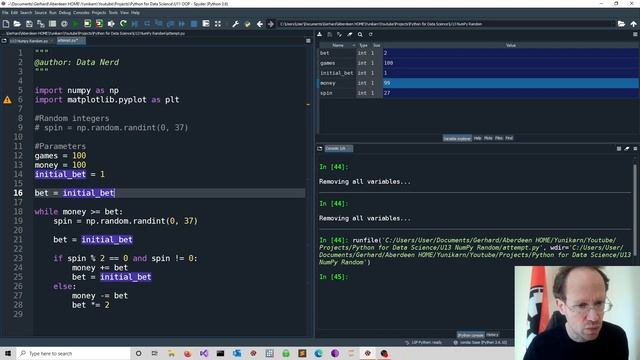Run current cell and advance
640x360 pixels.
coord(99,24)
